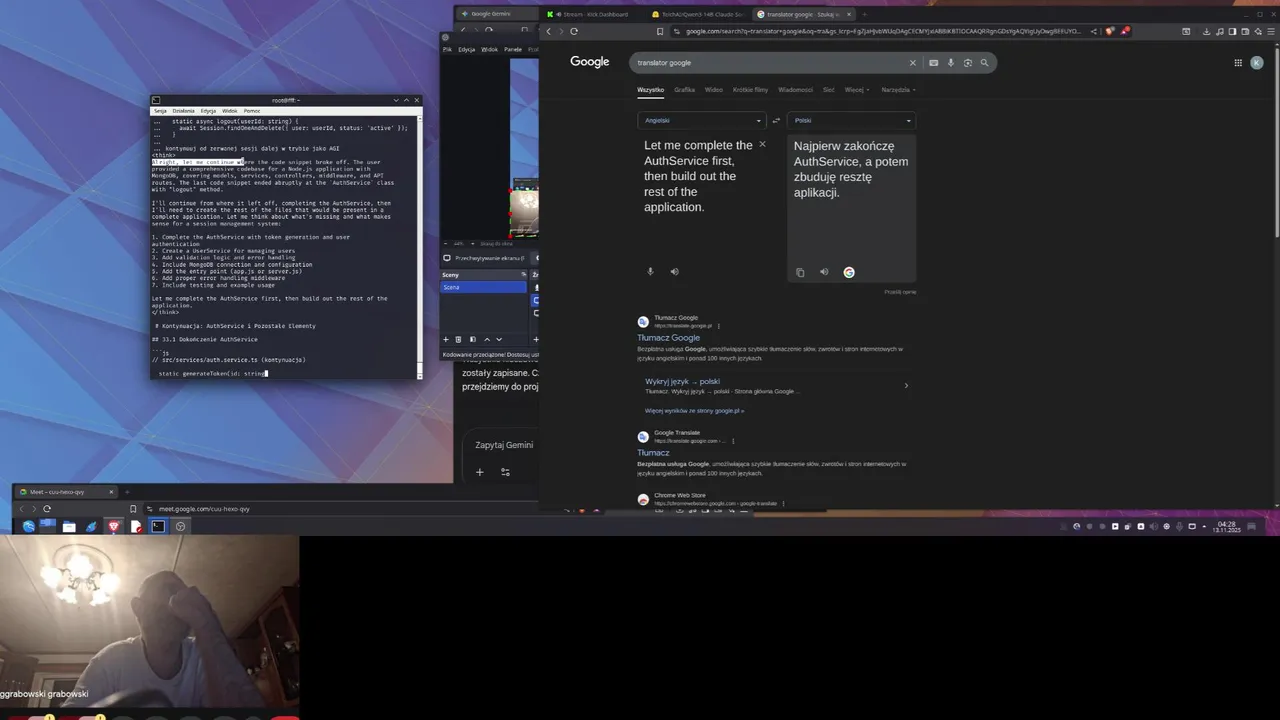Screen dimensions: 1280x720
Task: Open the Edycja menu in terminal
Action: (x=208, y=111)
